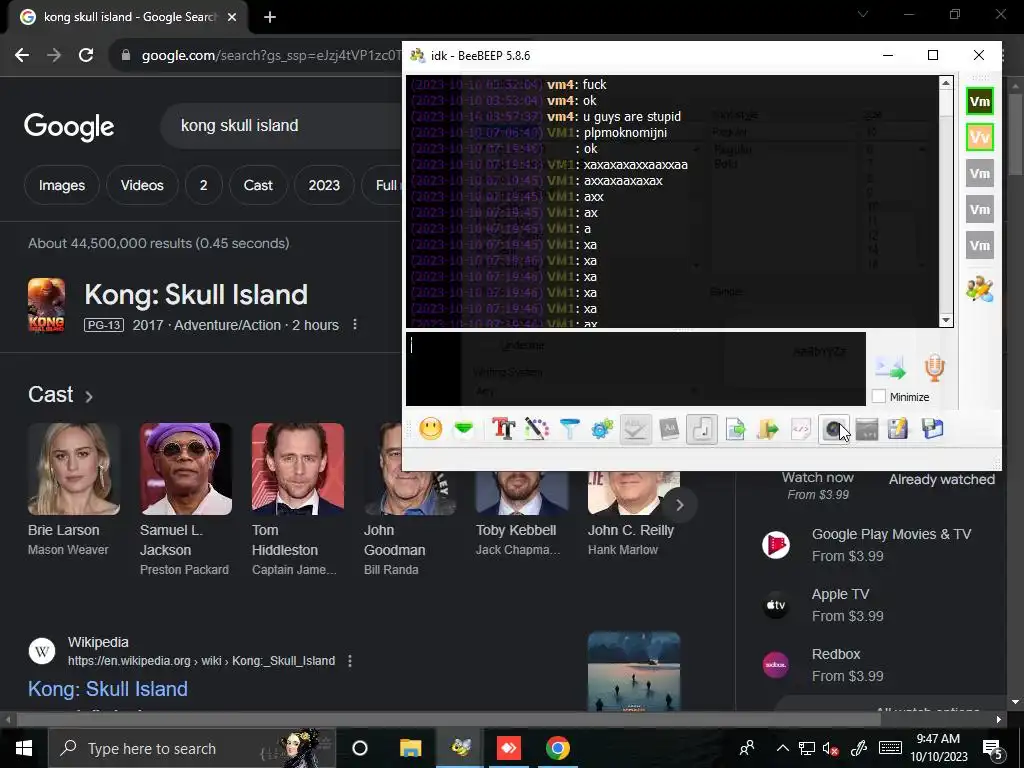Image resolution: width=1024 pixels, height=768 pixels.
Task: Select the 2023 filter chip on Google
Action: (324, 185)
